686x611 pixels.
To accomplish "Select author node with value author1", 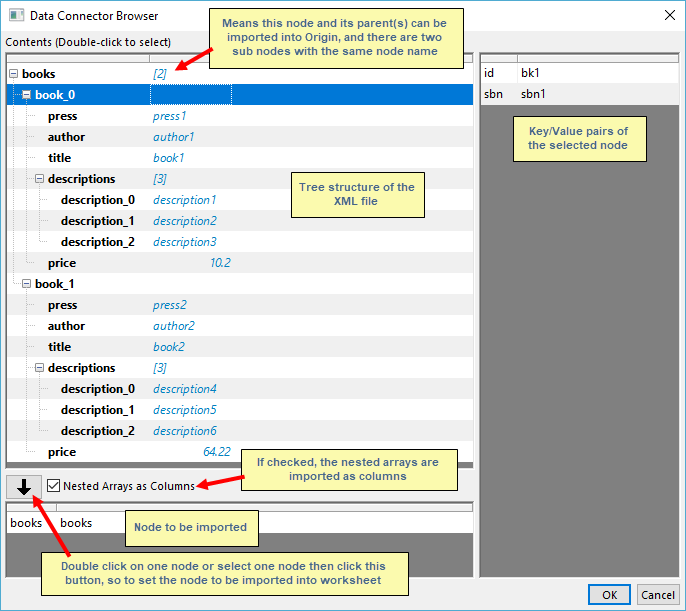I will [x=240, y=137].
